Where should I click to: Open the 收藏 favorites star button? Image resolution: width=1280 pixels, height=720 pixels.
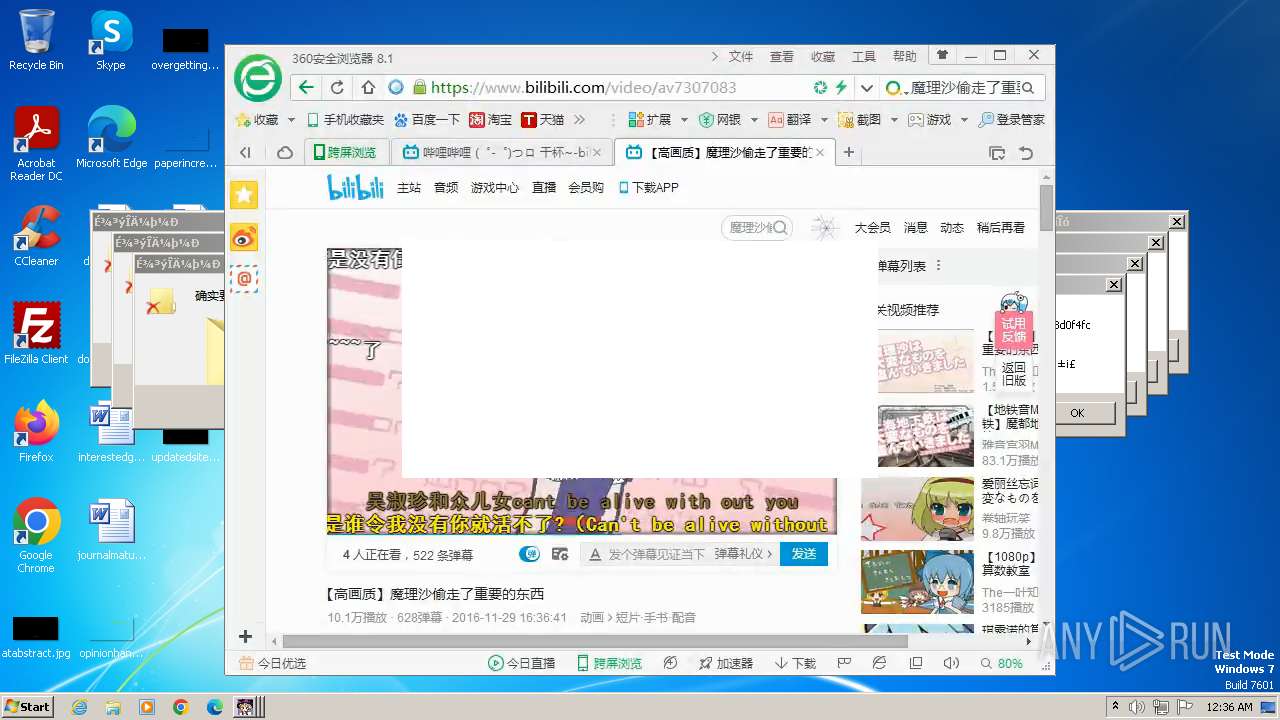click(x=258, y=120)
